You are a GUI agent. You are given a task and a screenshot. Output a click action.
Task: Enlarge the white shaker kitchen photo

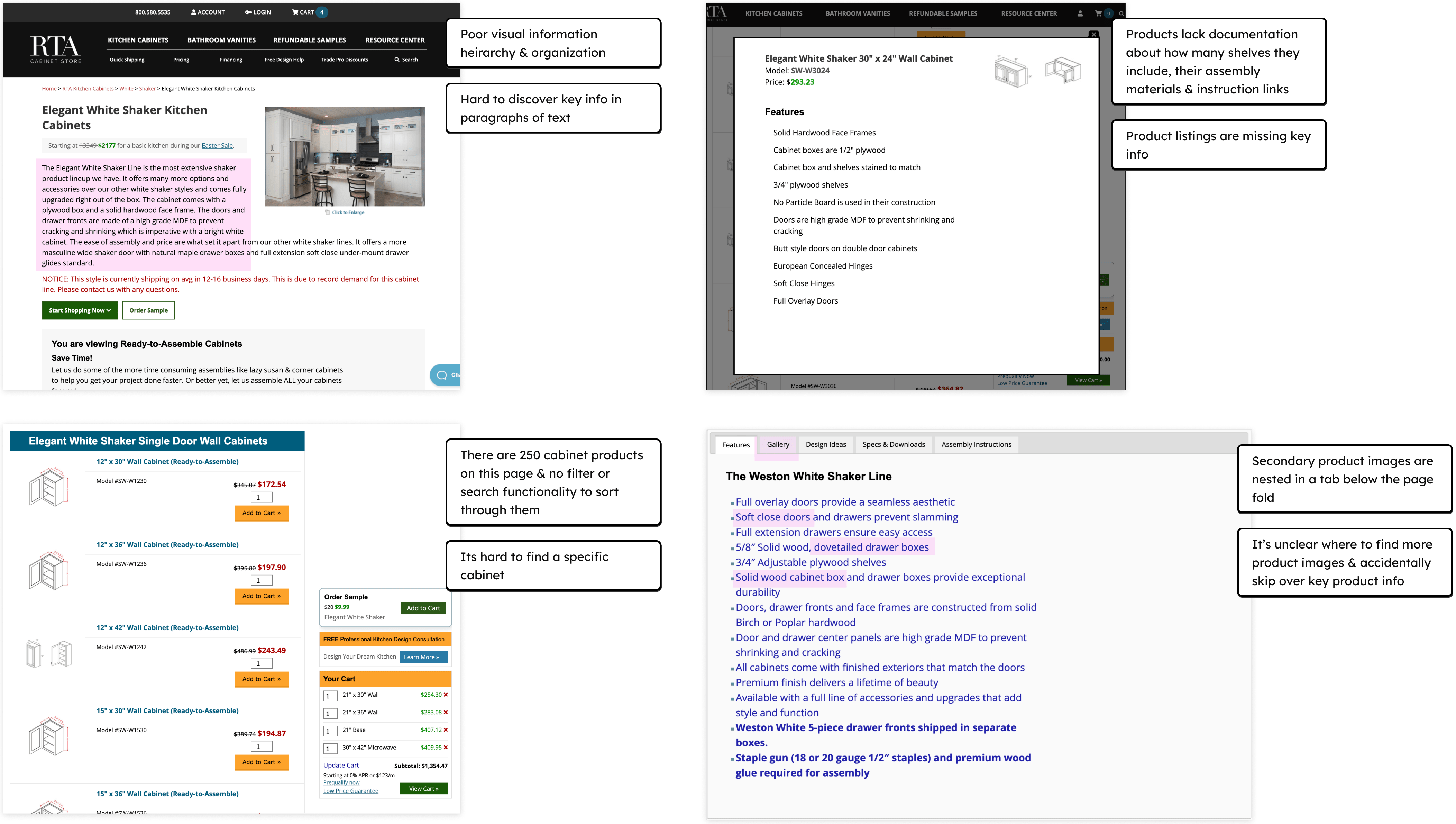345,157
